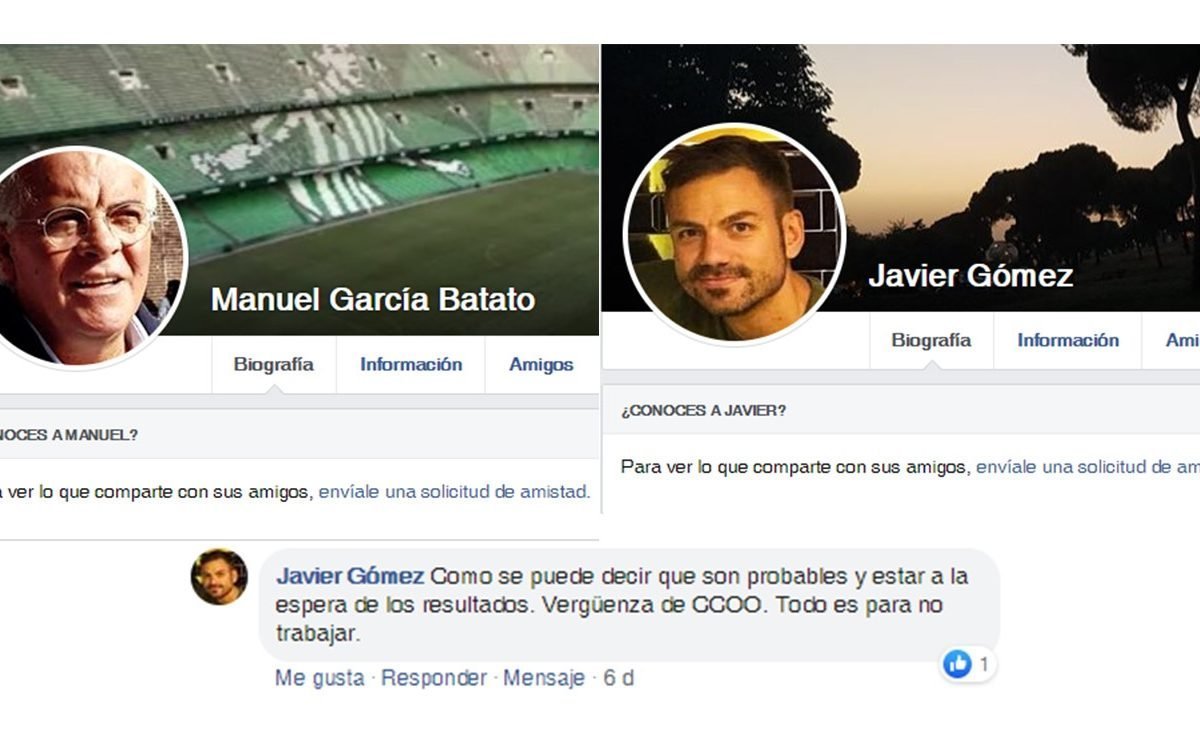Open Javier's Información tab

tap(1068, 341)
